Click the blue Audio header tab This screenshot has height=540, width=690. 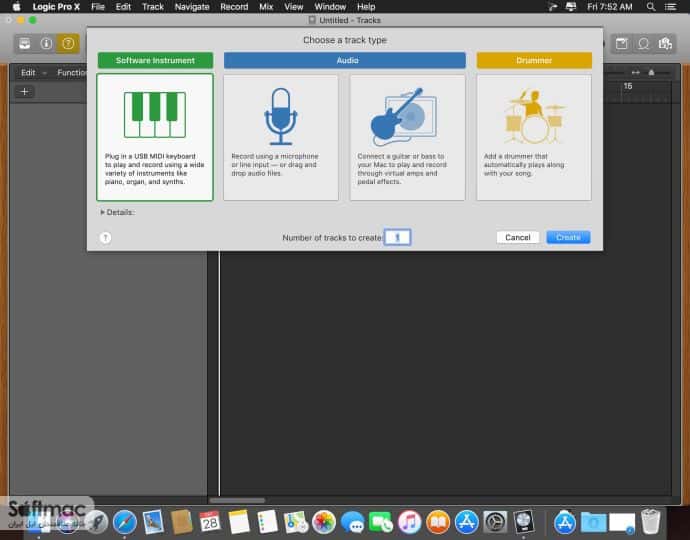coord(345,60)
